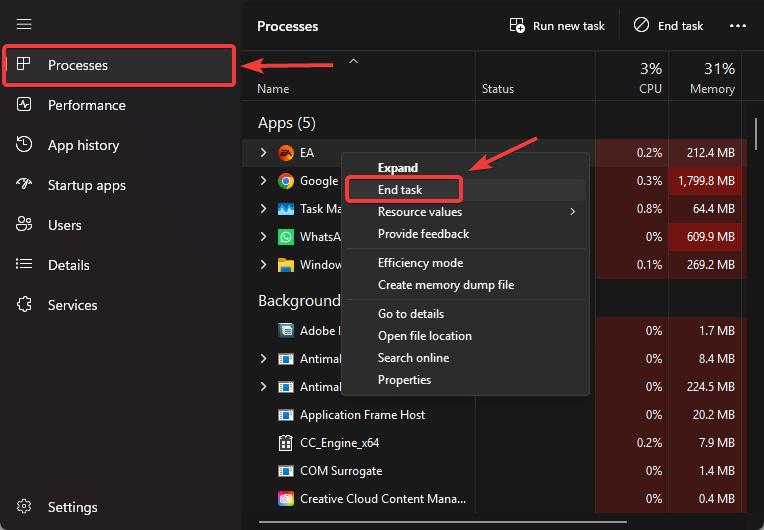Screen dimensions: 764x530
Task: Choose End task in context menu
Action: point(400,190)
